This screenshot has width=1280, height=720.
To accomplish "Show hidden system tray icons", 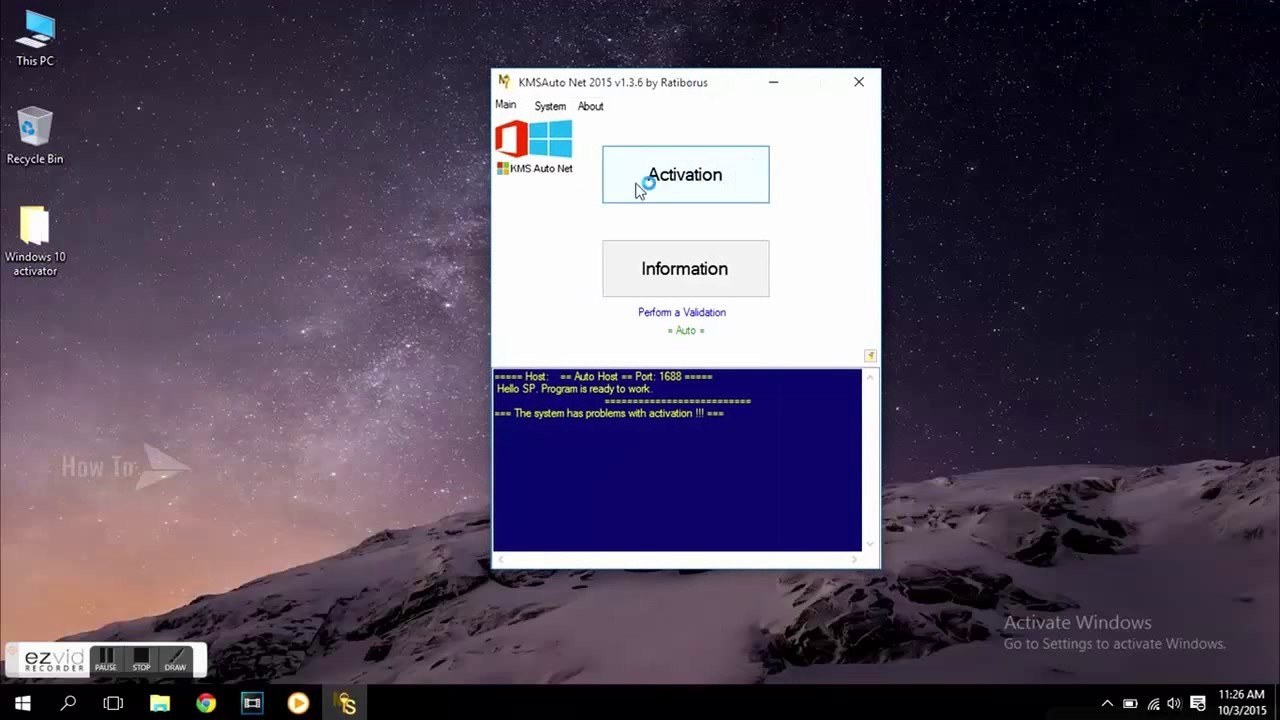I will 1107,703.
